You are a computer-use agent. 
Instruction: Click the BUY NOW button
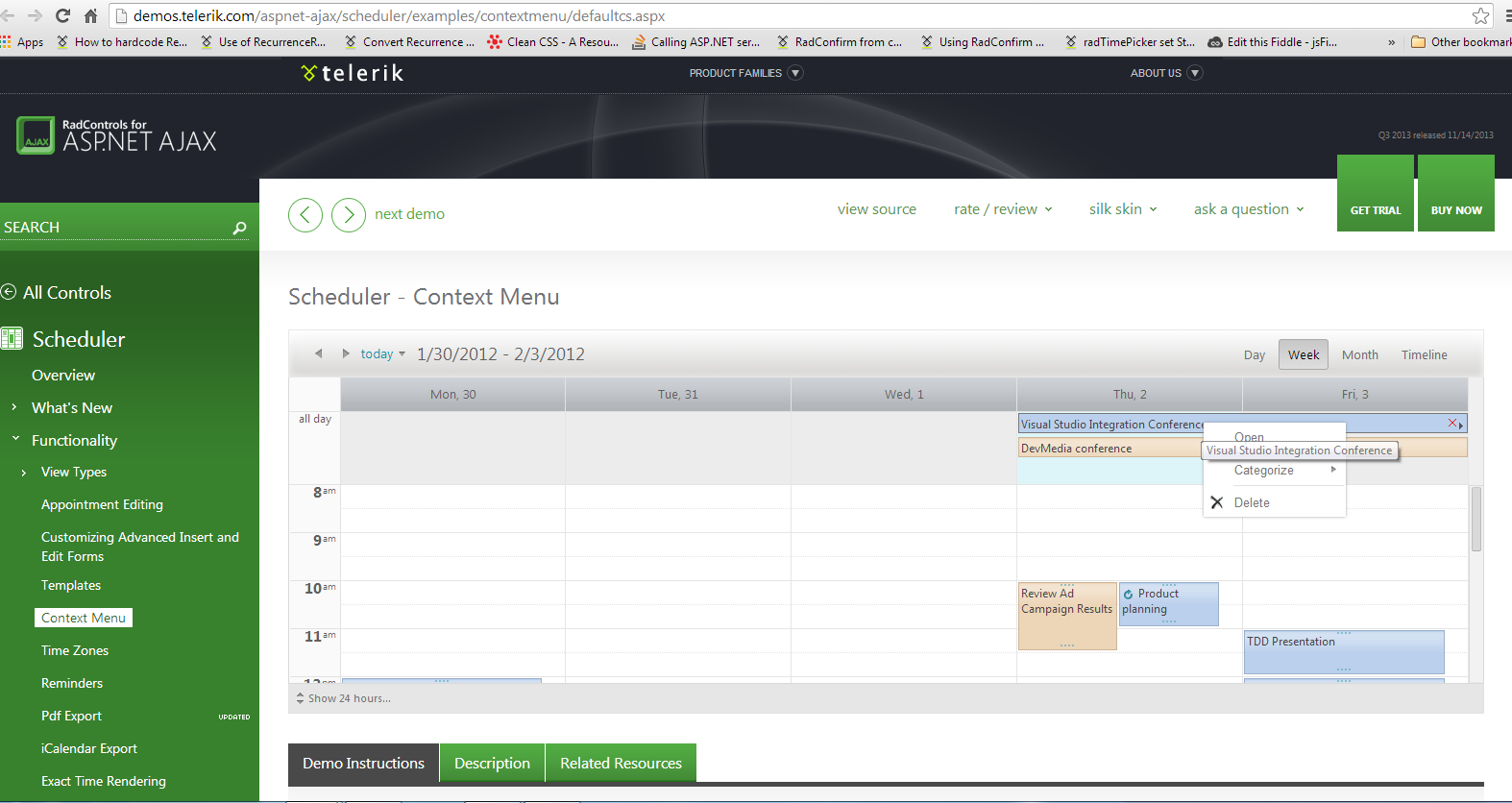point(1456,193)
